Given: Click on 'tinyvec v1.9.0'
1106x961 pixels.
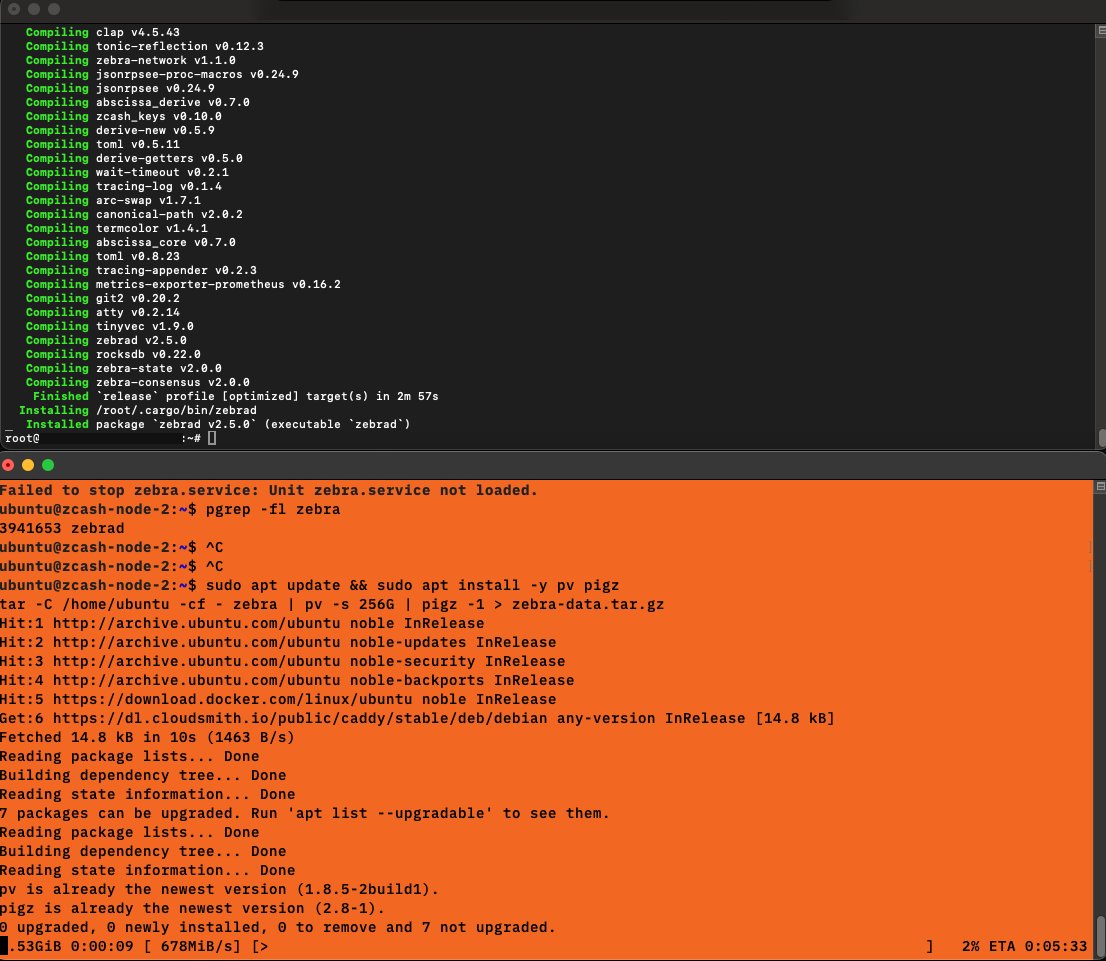Looking at the screenshot, I should tap(145, 327).
